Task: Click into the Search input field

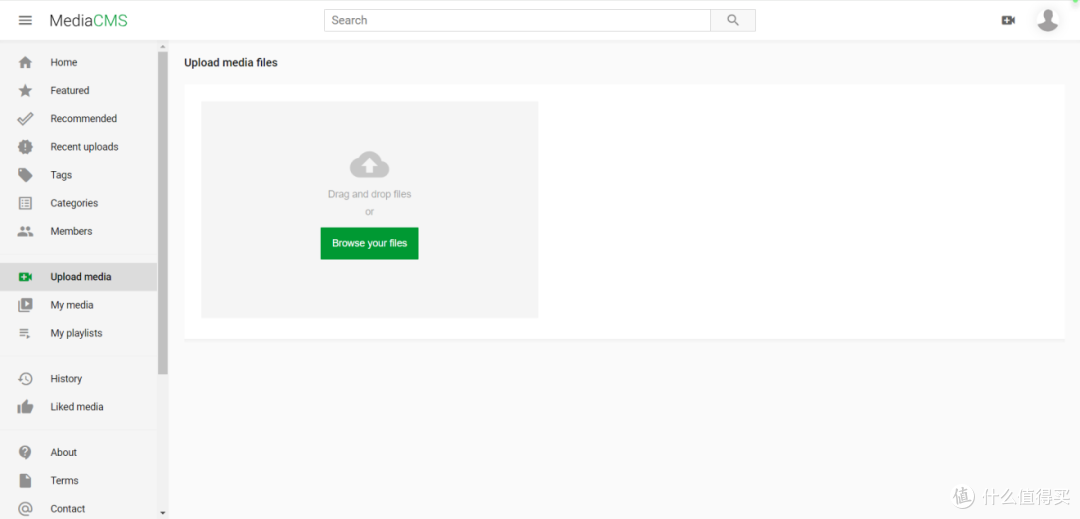Action: click(517, 20)
